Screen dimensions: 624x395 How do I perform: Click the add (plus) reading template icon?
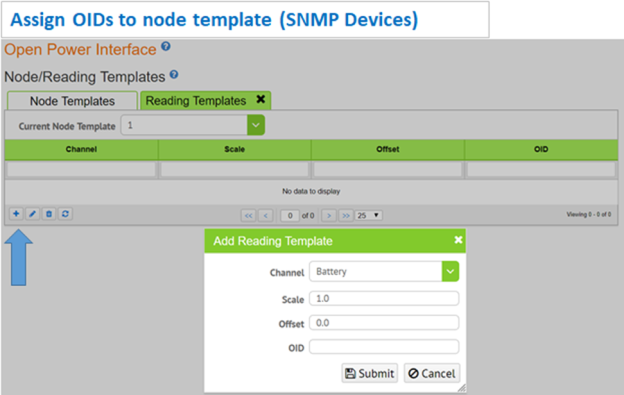point(16,214)
